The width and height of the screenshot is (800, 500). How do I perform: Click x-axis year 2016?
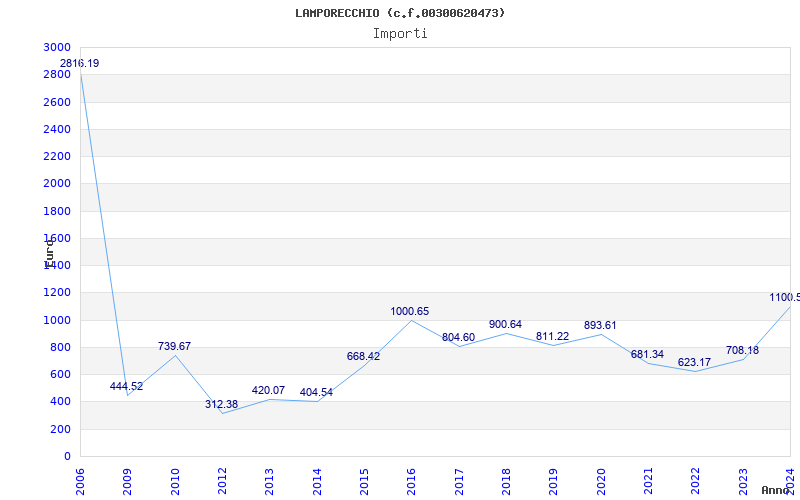(412, 481)
